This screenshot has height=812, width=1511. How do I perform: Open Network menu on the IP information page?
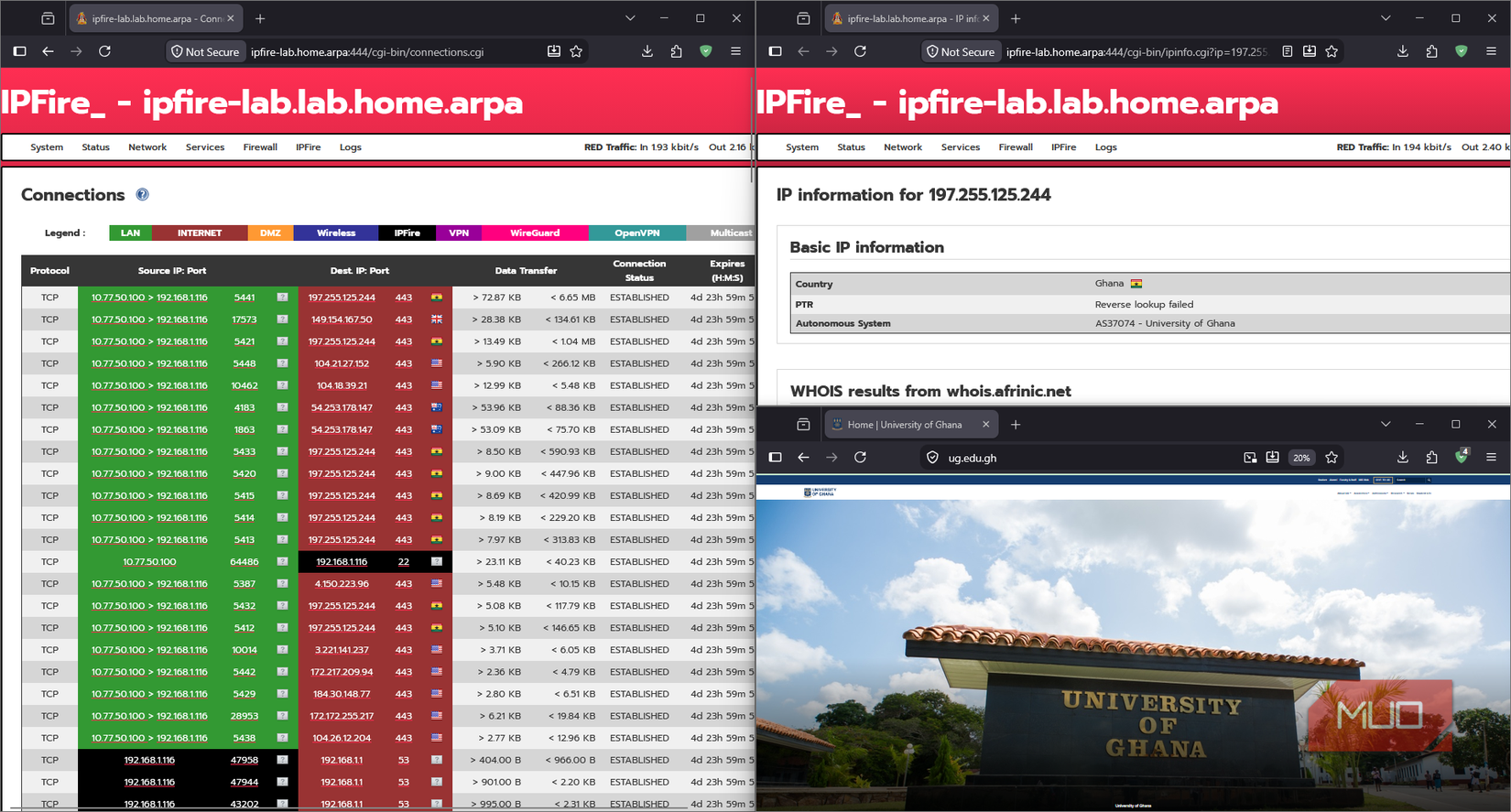point(903,147)
